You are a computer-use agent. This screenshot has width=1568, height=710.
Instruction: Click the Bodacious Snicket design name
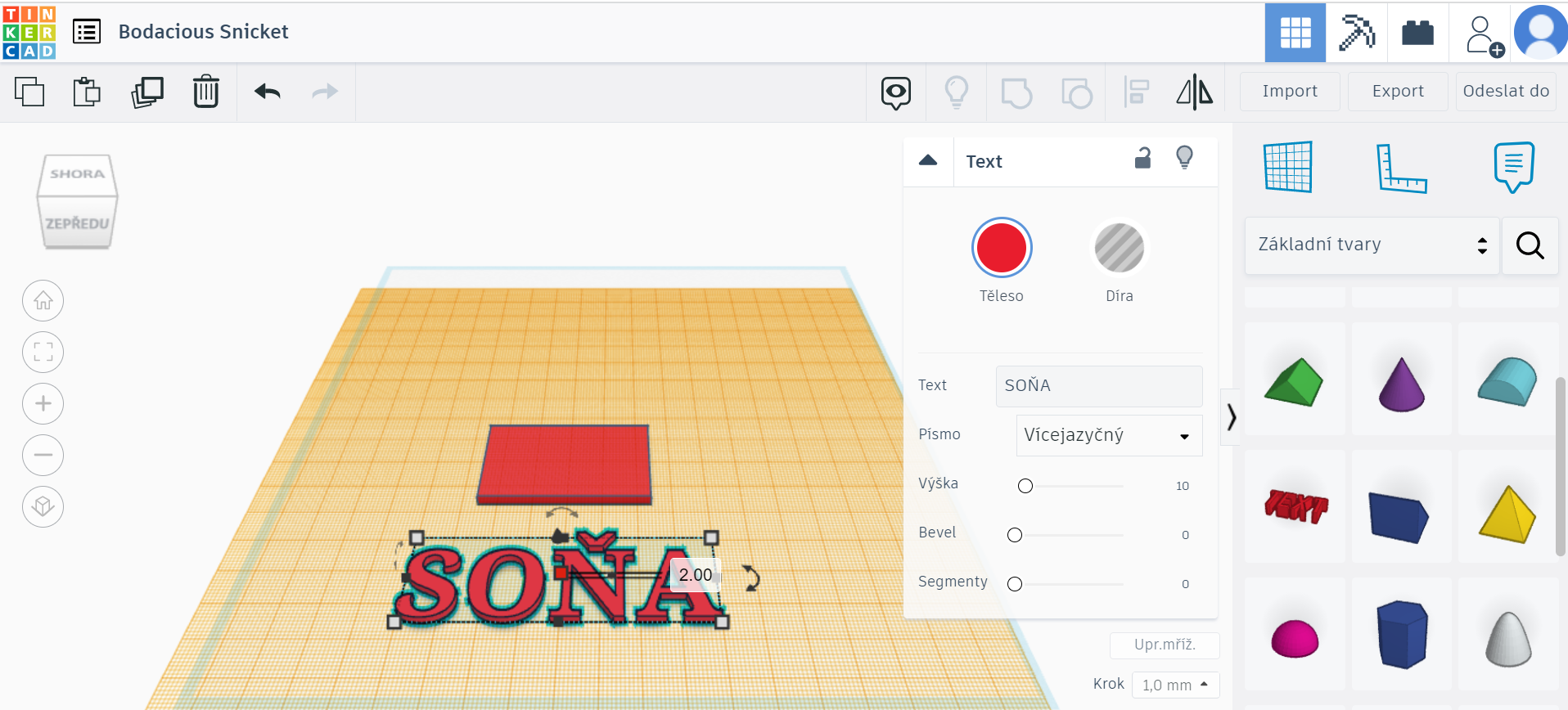pyautogui.click(x=203, y=32)
